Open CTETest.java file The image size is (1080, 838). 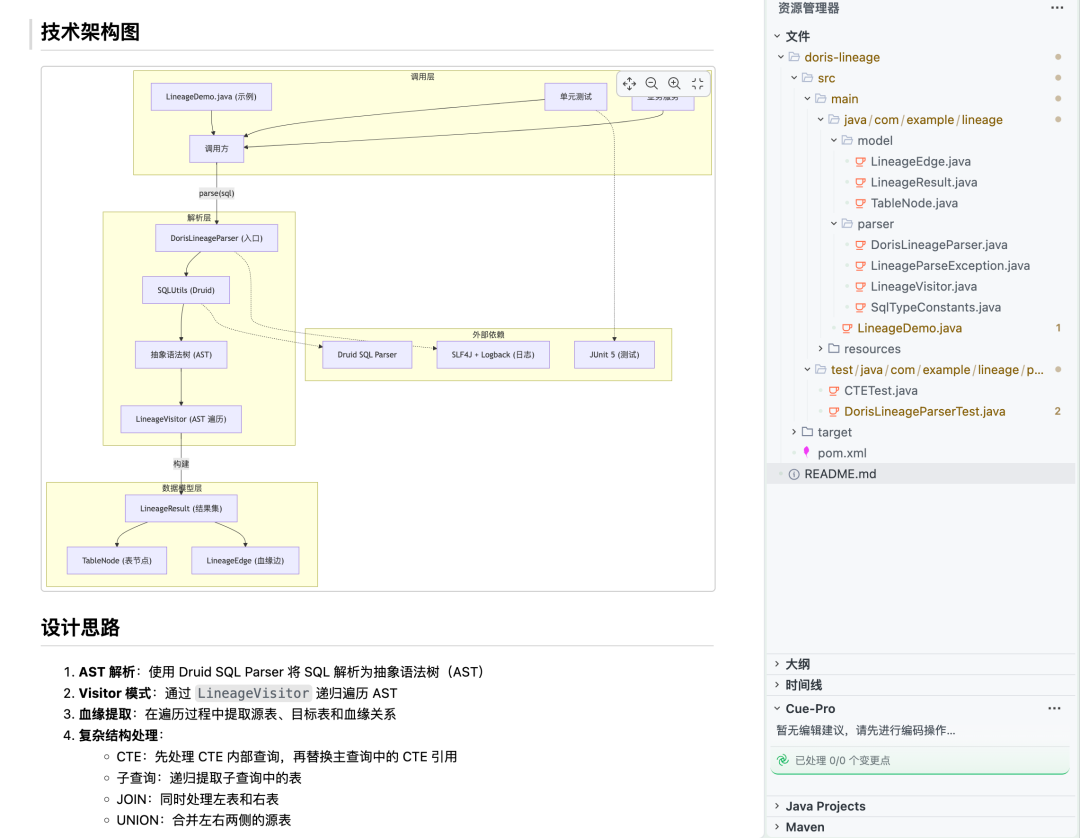click(x=880, y=391)
